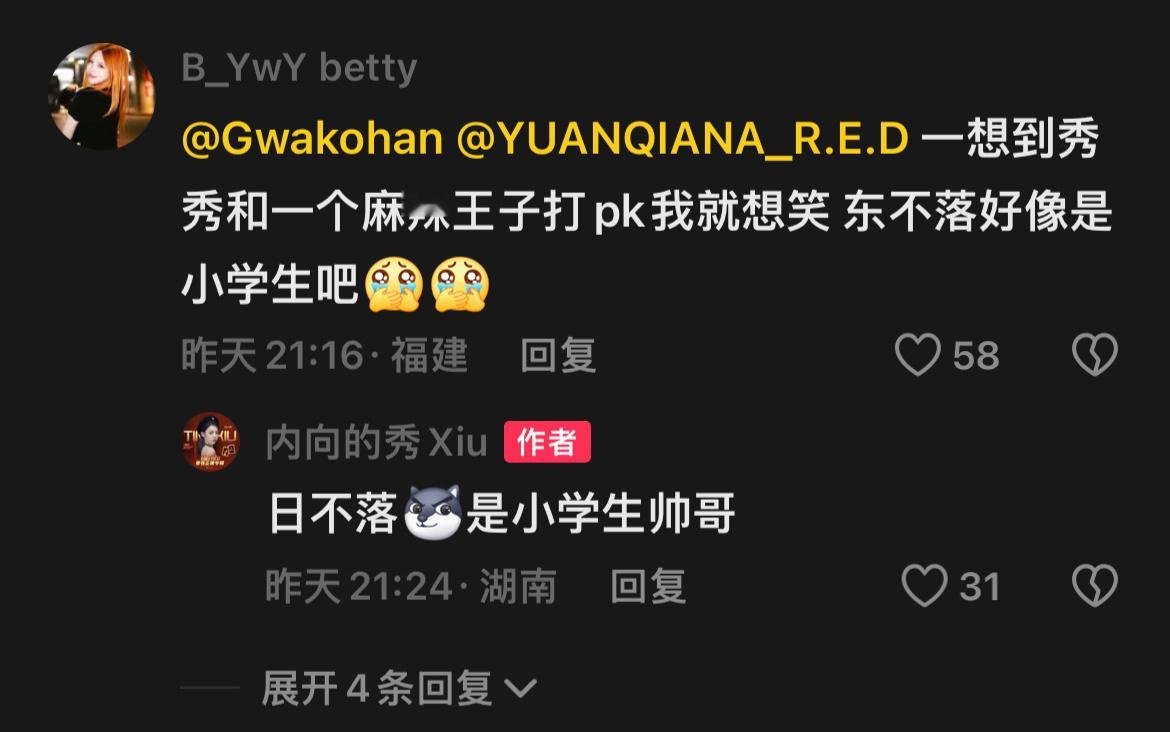The height and width of the screenshot is (732, 1170).
Task: Open 内向的秀 Xiu's avatar
Action: pos(211,442)
